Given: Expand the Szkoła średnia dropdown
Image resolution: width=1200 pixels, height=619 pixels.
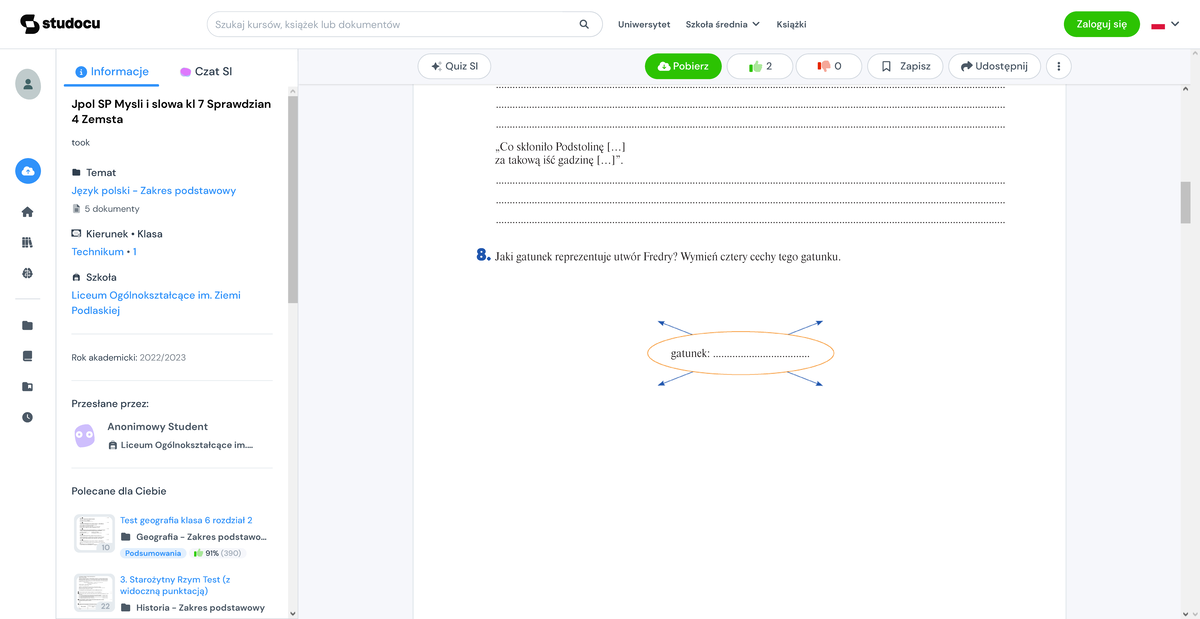Looking at the screenshot, I should click(x=722, y=24).
